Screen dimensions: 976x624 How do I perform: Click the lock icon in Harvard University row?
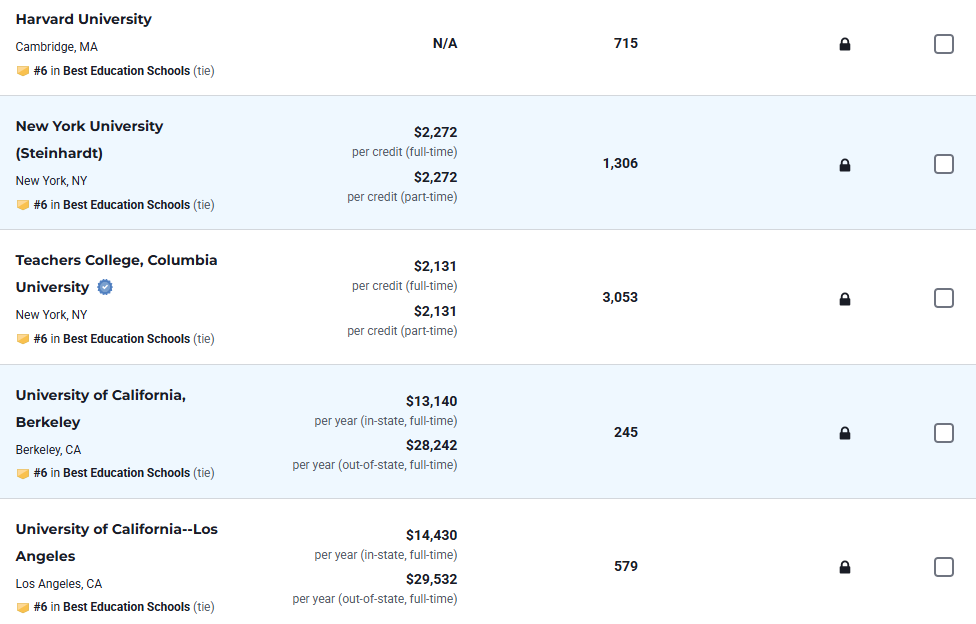click(x=845, y=44)
